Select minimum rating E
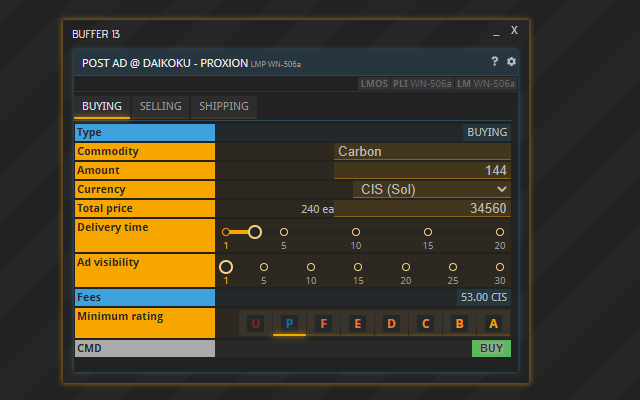This screenshot has width=640, height=400. tap(357, 324)
